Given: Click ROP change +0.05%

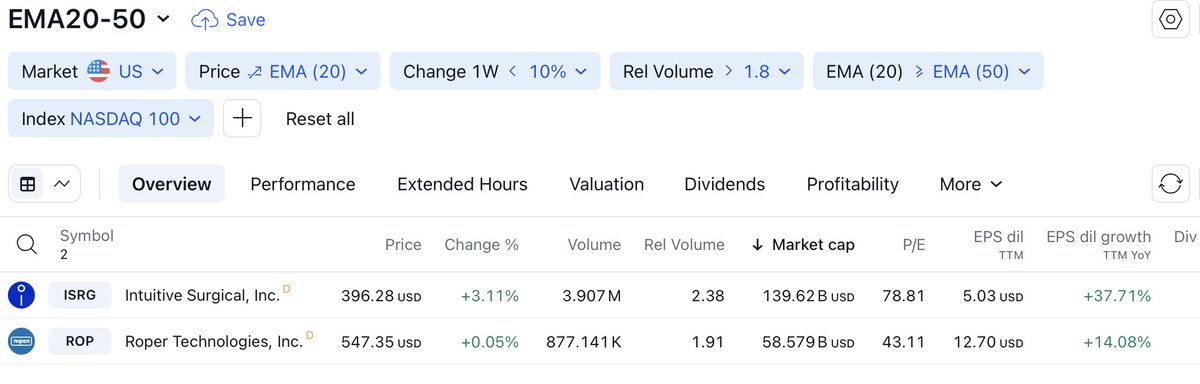Looking at the screenshot, I should point(490,342).
